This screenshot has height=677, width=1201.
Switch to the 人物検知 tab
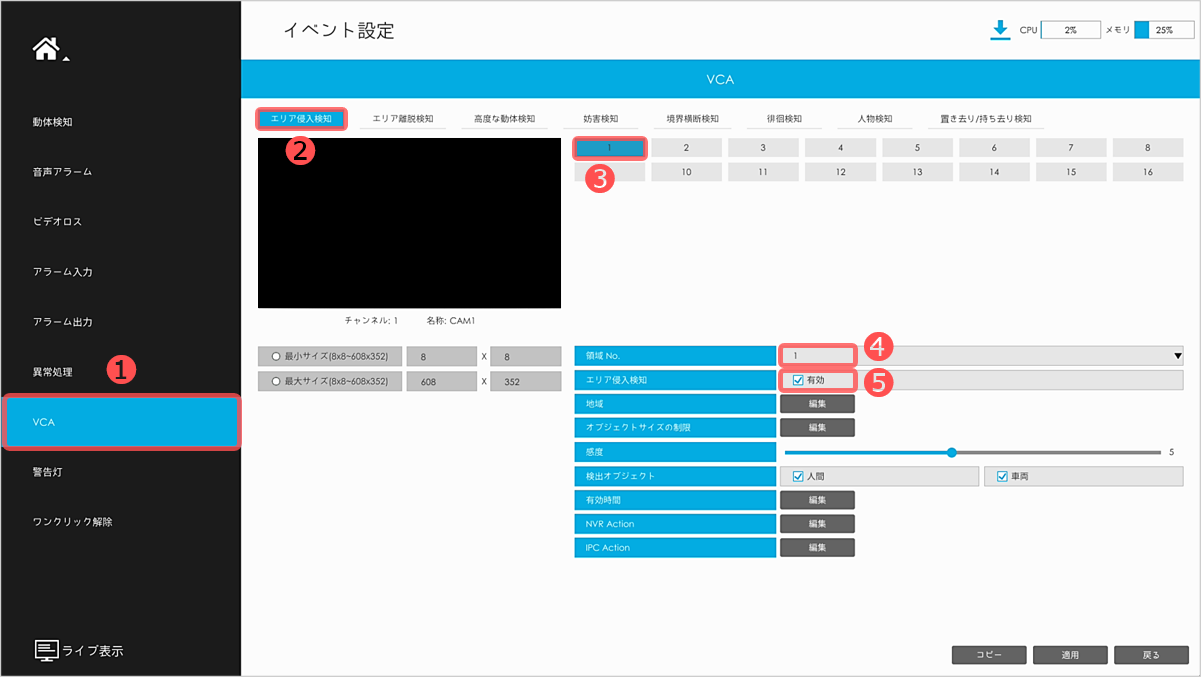(x=874, y=119)
